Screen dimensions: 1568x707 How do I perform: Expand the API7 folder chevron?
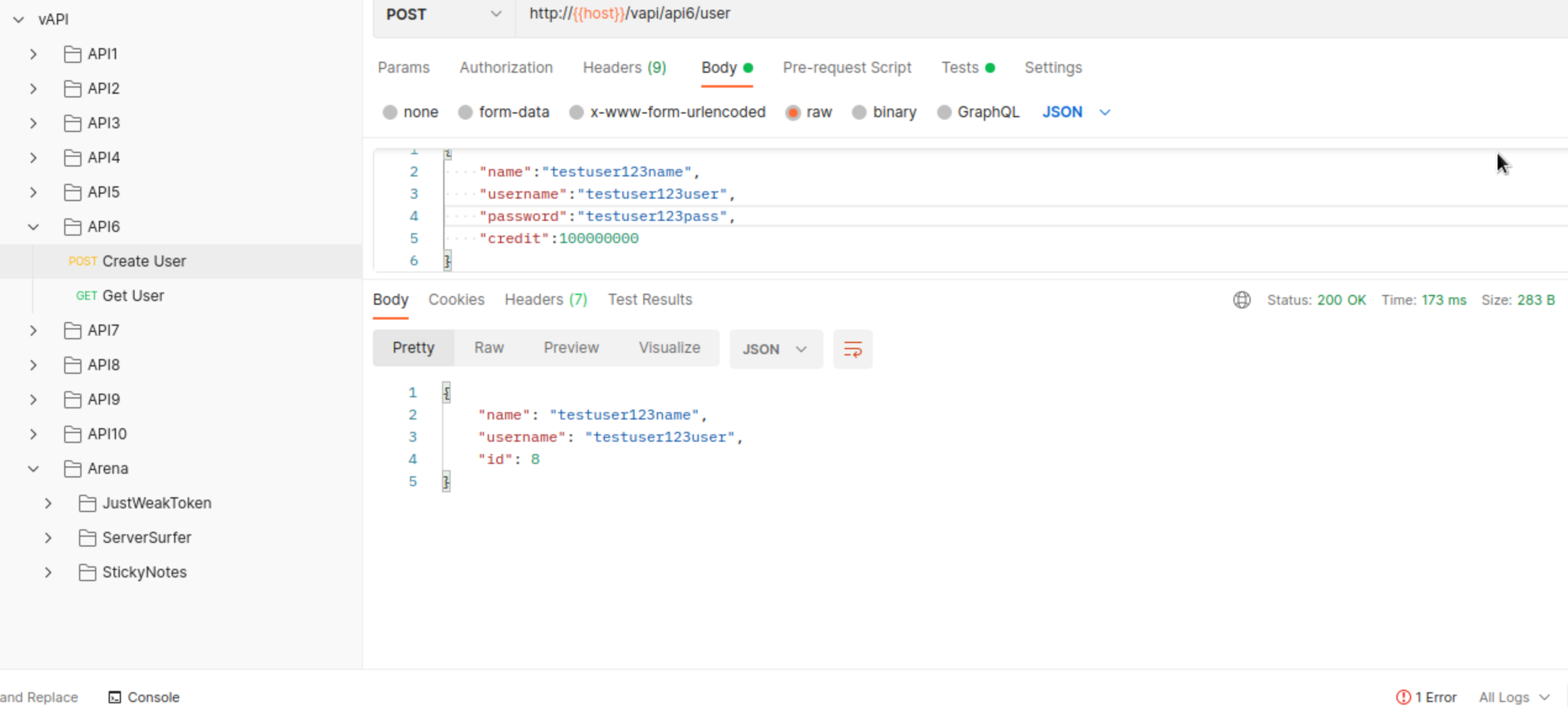(x=33, y=331)
